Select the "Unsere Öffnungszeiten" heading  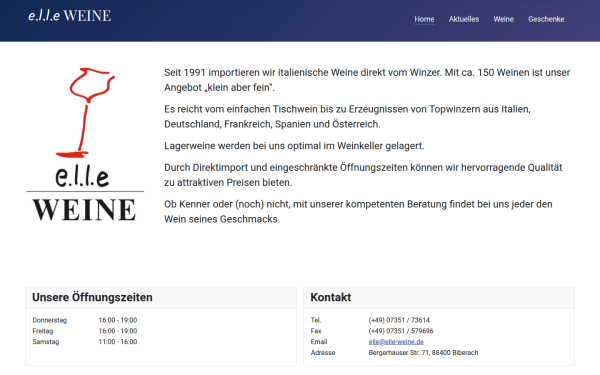coord(92,297)
